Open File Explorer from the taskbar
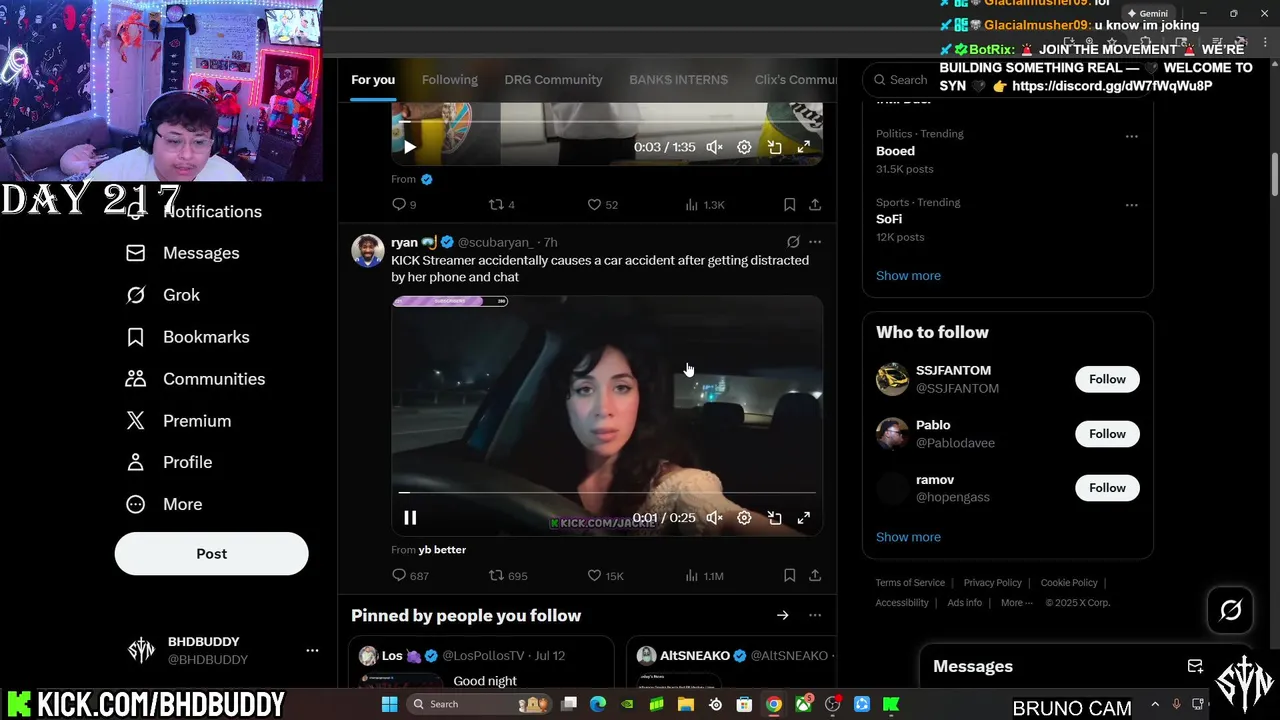 coord(686,704)
